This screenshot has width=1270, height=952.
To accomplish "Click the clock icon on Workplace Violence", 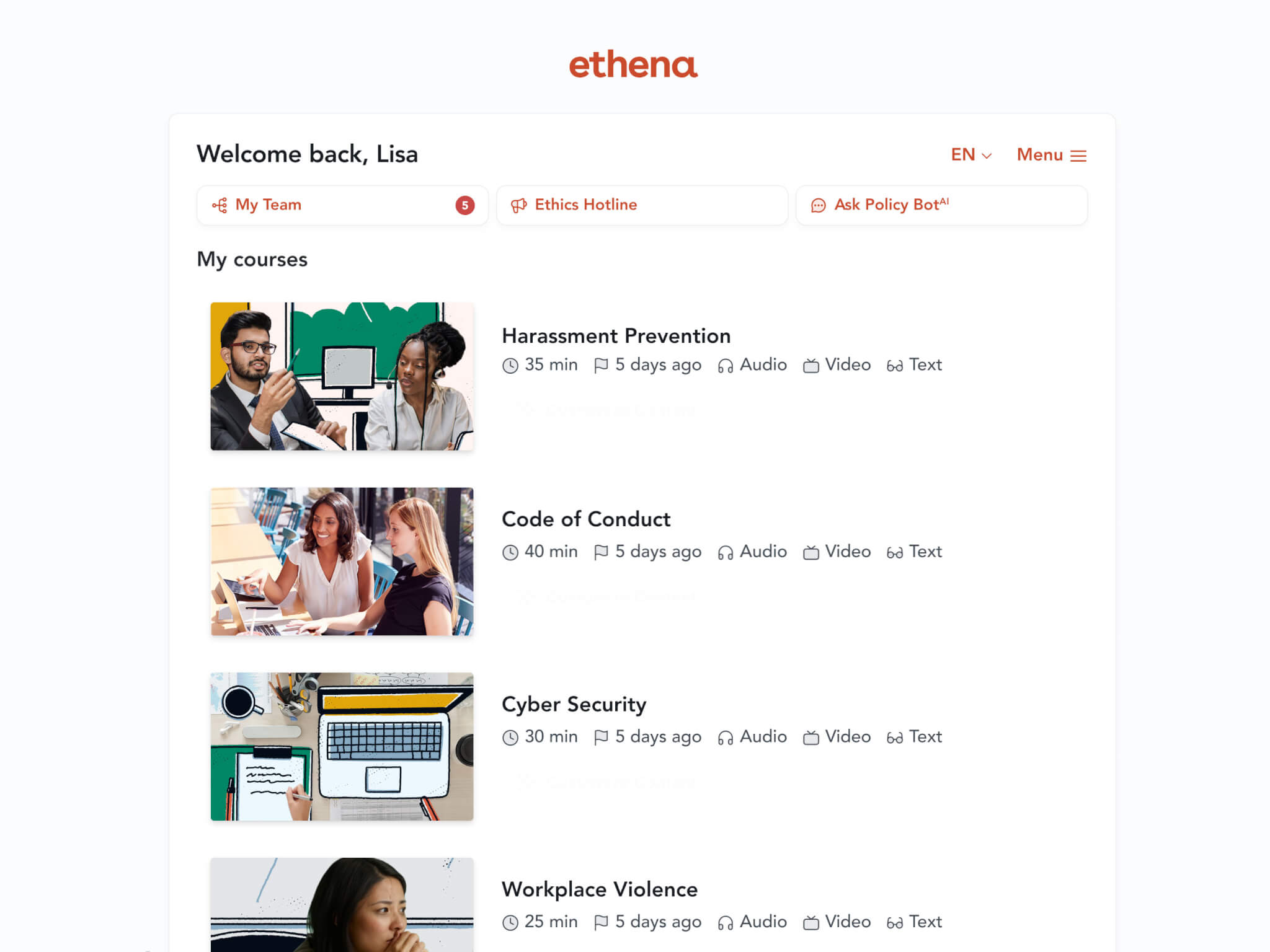I will click(510, 922).
